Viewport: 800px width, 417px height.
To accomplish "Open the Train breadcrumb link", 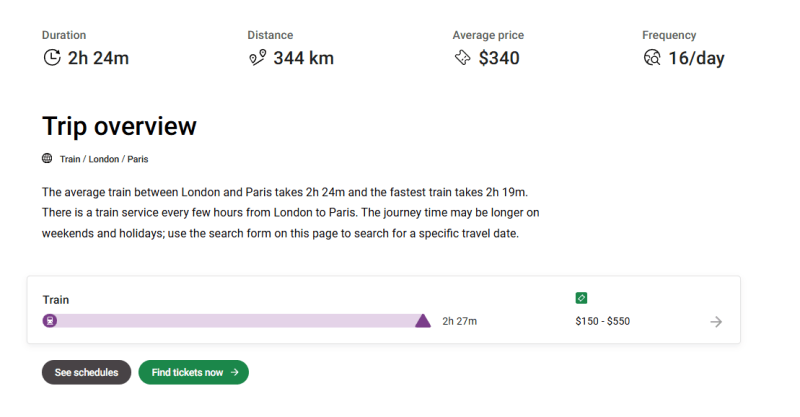I will click(70, 159).
